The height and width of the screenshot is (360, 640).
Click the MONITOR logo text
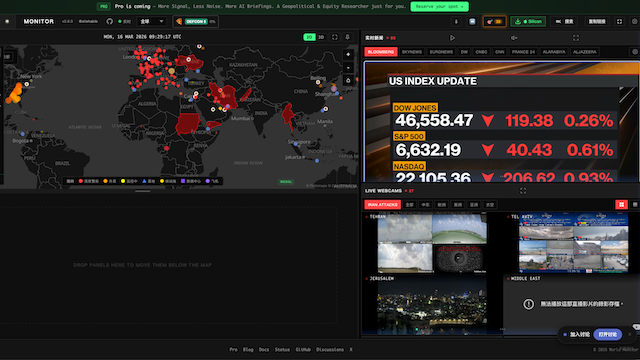39,21
